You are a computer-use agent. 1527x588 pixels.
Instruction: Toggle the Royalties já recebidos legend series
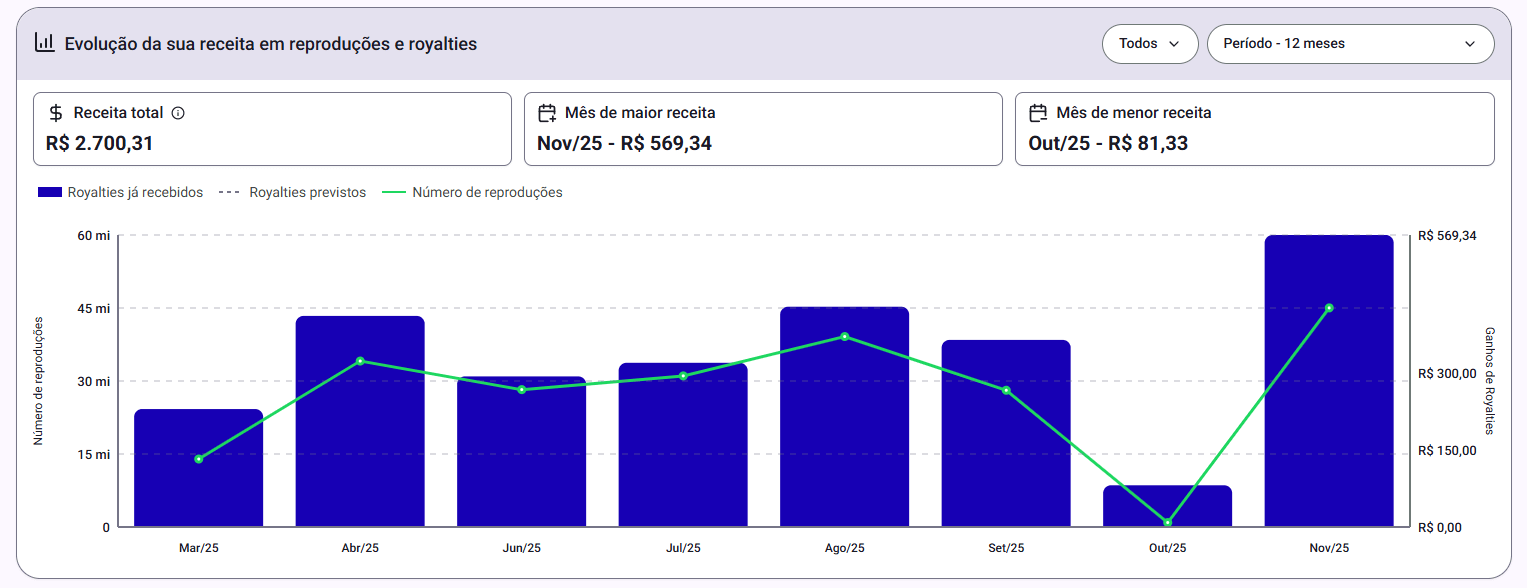tap(135, 192)
